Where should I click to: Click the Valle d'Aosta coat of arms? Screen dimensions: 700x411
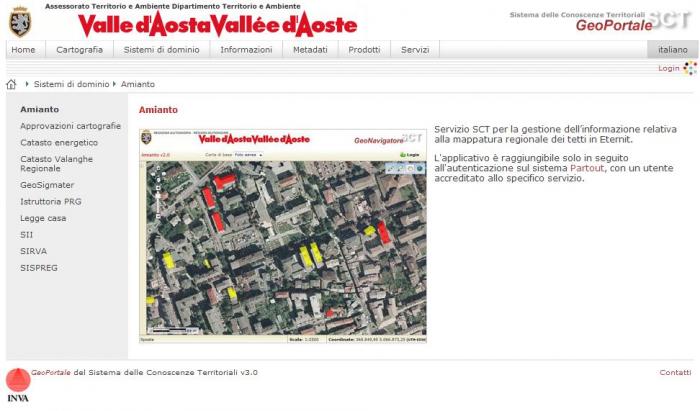[x=20, y=22]
